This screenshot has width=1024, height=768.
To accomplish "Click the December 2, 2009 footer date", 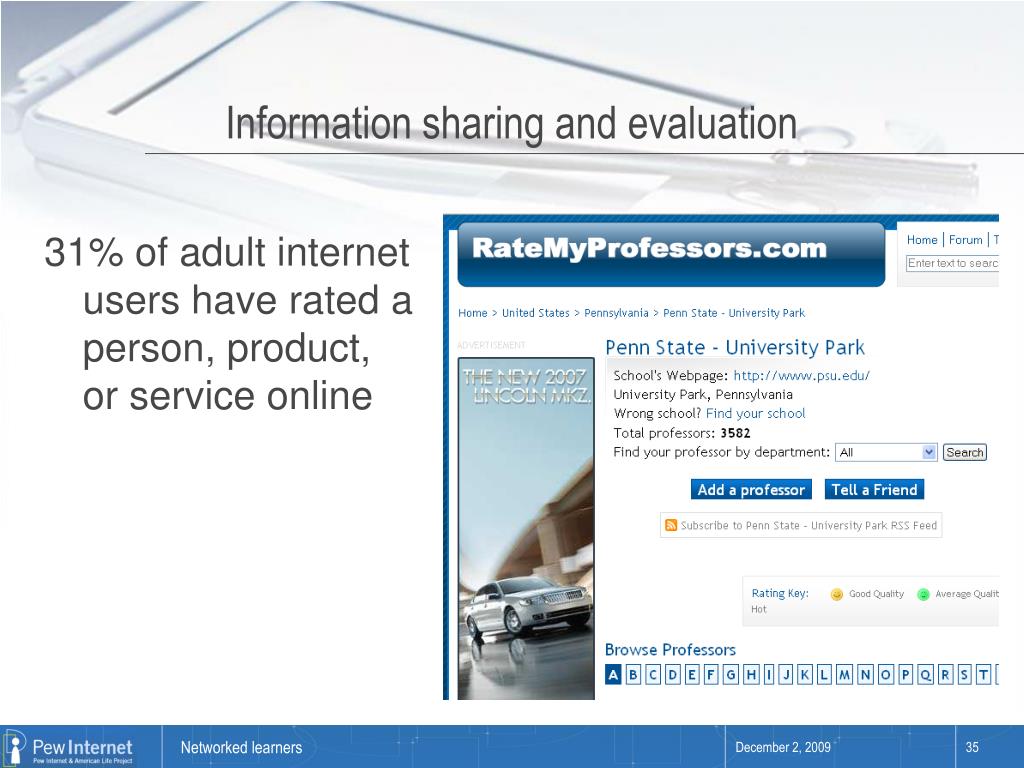I will (782, 747).
